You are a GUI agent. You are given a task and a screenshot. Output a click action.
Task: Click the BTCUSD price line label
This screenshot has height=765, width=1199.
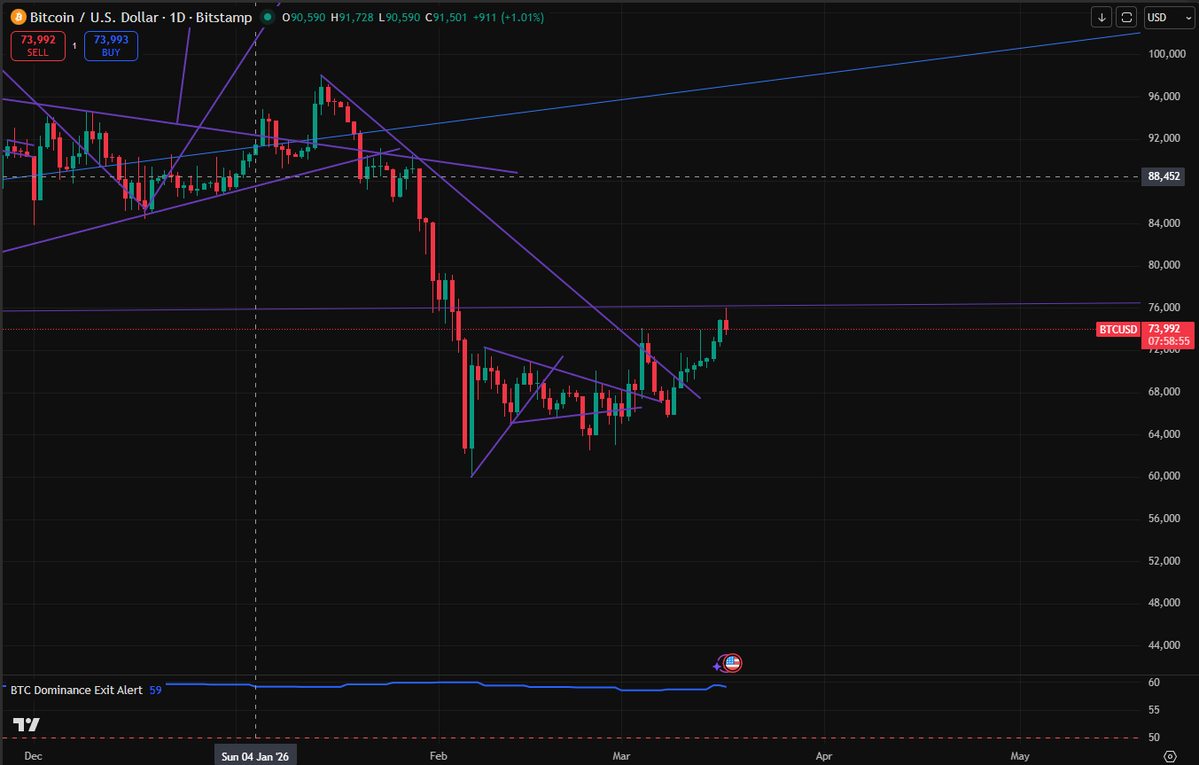[1118, 330]
